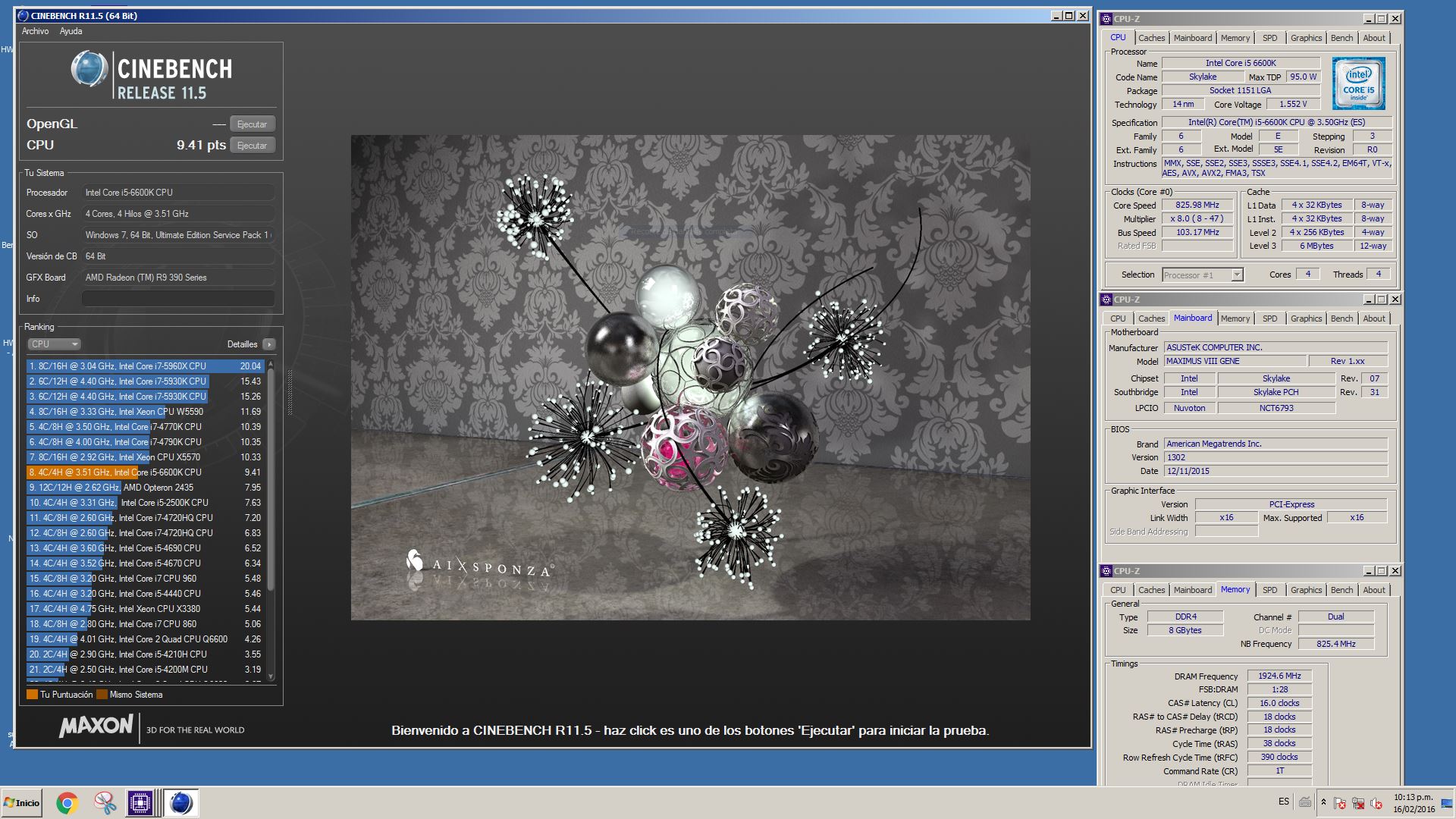
Task: Click the network status tray icon
Action: pos(1358,803)
